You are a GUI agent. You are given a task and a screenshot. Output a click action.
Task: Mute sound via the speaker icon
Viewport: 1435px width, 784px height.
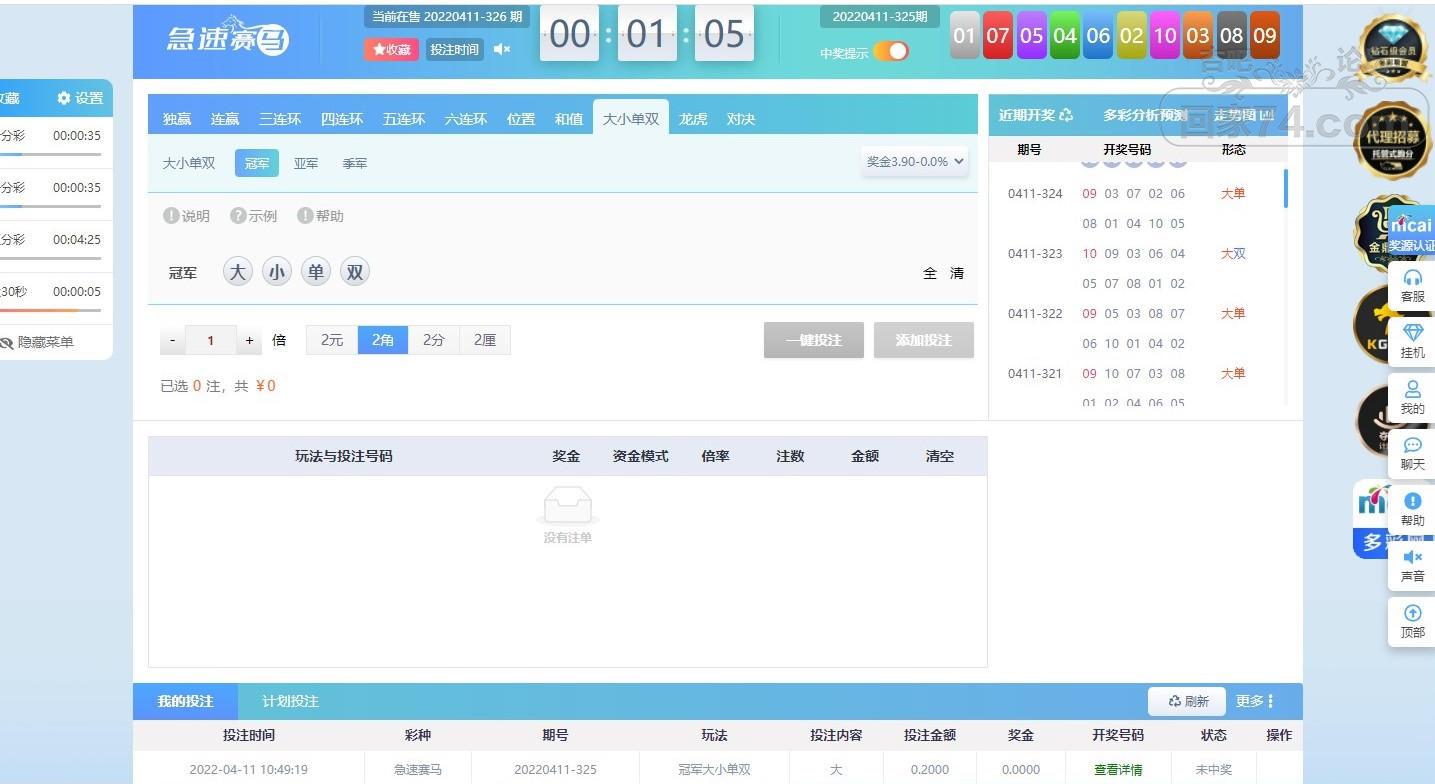point(502,49)
